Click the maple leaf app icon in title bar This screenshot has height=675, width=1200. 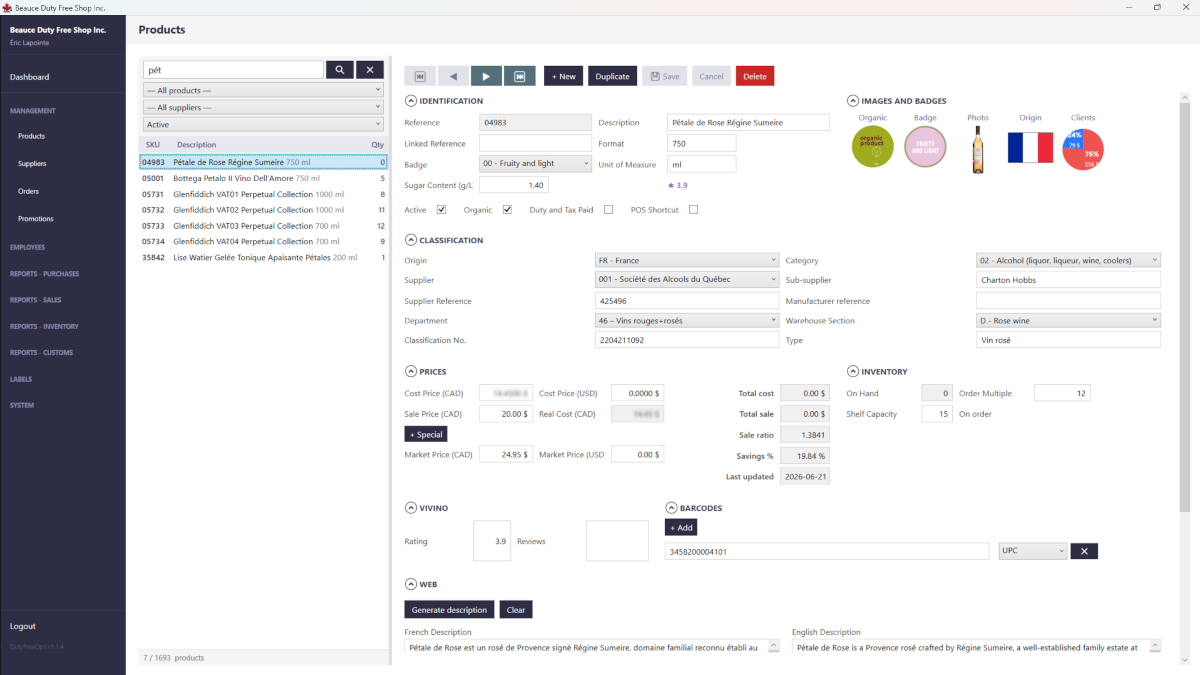tap(6, 7)
